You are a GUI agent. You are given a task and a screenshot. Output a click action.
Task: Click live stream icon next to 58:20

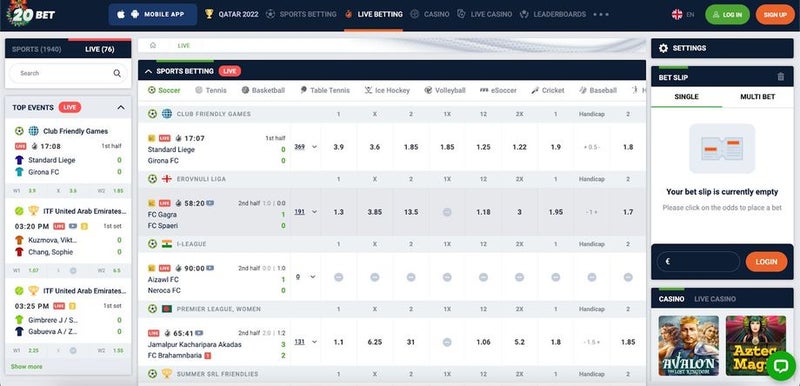point(210,203)
